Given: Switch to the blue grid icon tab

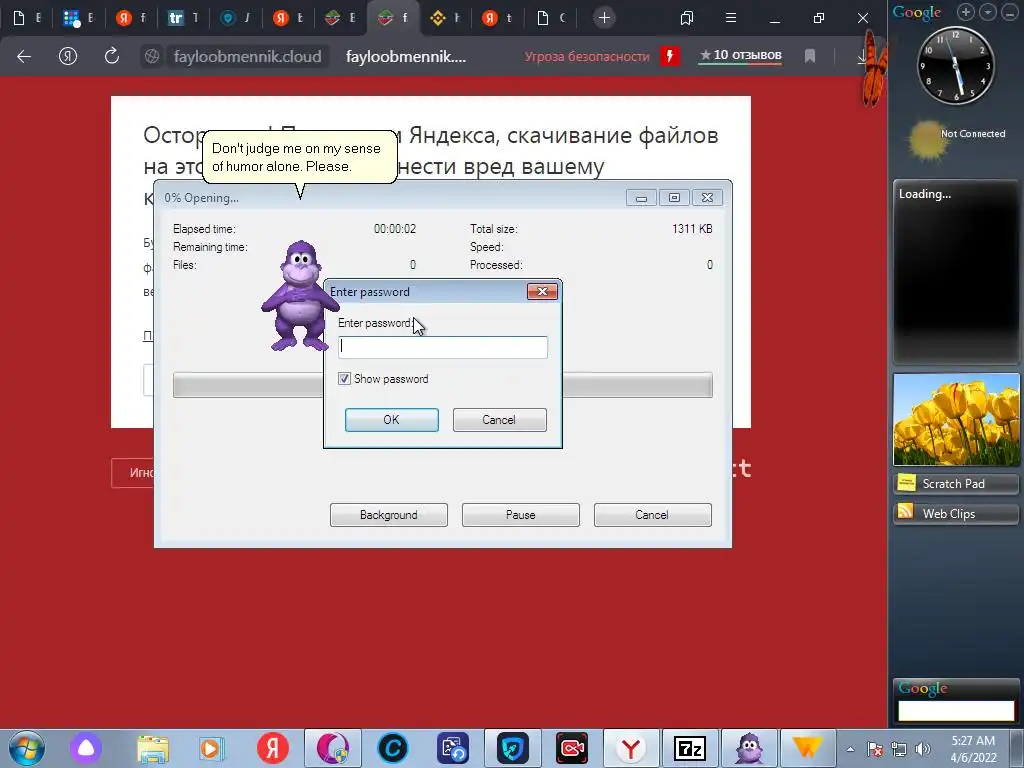Looking at the screenshot, I should pyautogui.click(x=78, y=18).
